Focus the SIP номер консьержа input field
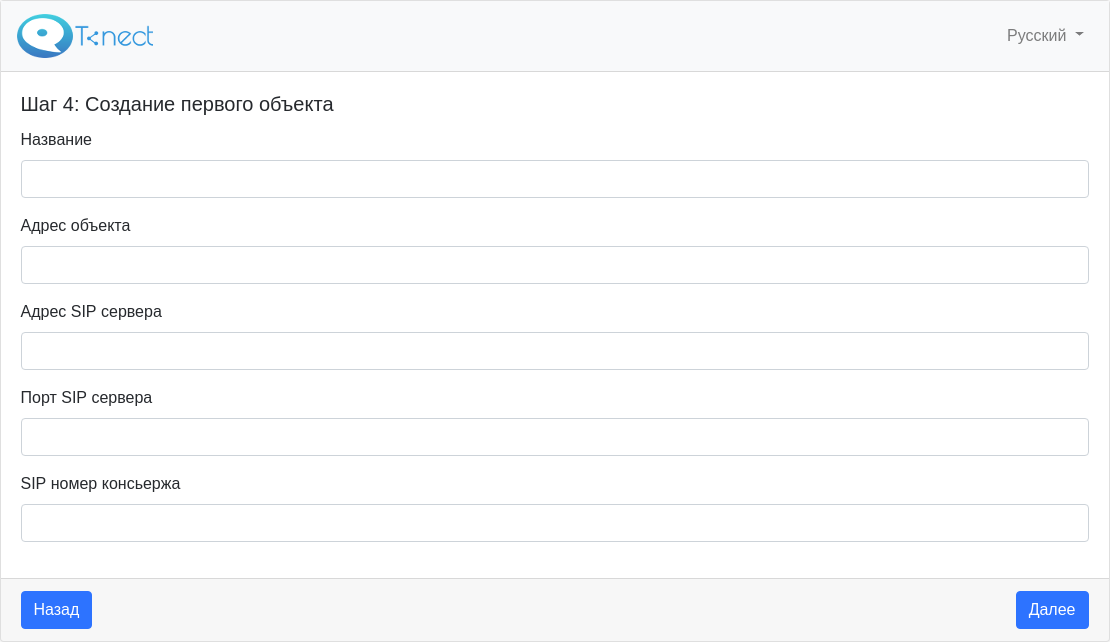 click(x=554, y=523)
